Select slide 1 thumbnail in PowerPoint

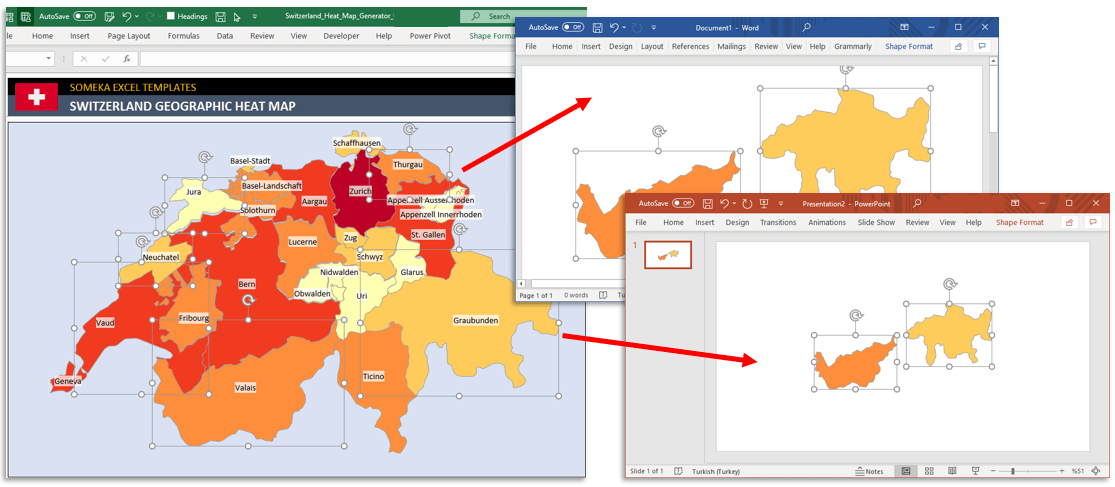pos(668,255)
